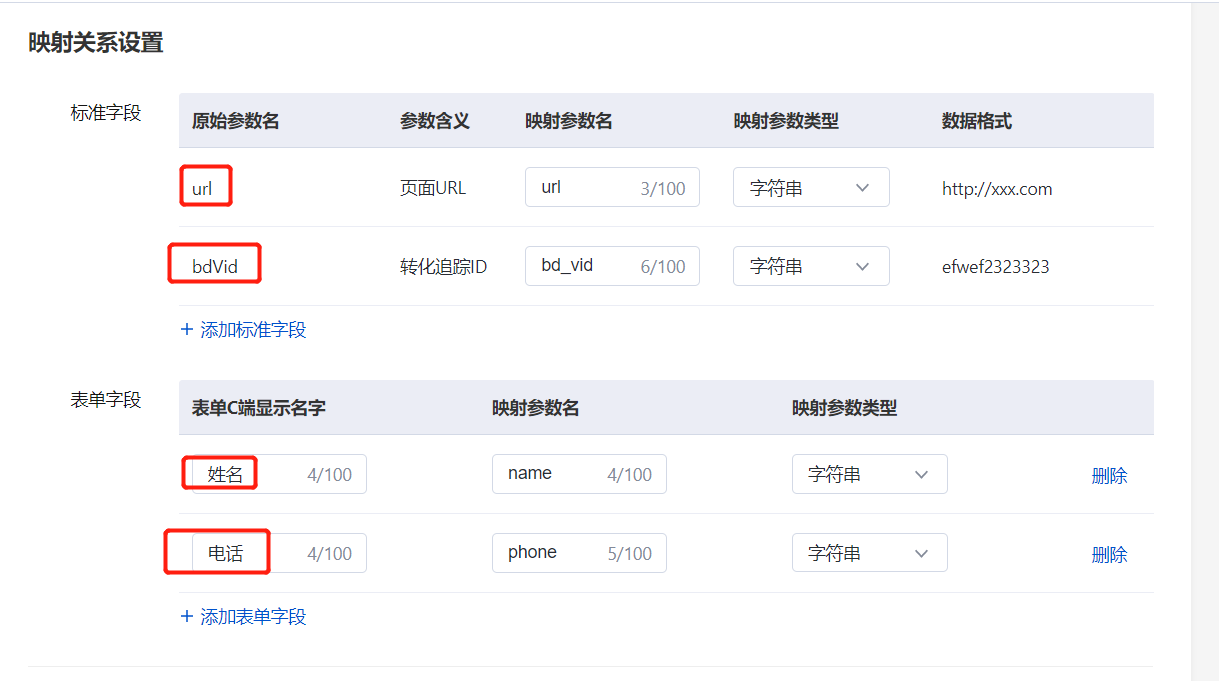
Task: Delete the 电话 form field row
Action: point(1109,554)
